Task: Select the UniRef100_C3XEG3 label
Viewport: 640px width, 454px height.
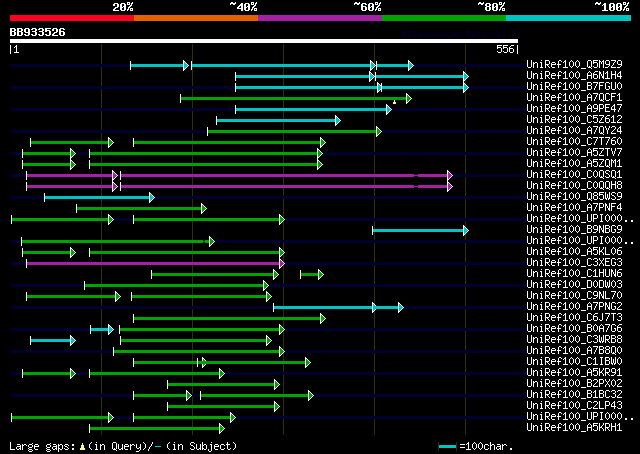Action: point(574,263)
